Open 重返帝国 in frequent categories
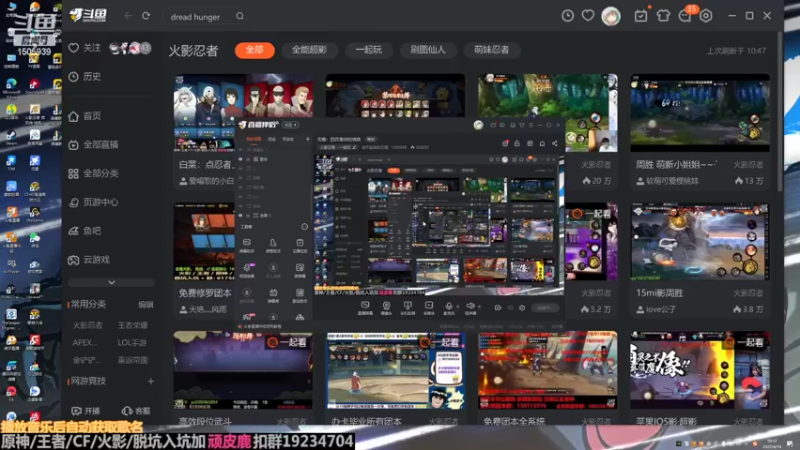 coord(133,360)
